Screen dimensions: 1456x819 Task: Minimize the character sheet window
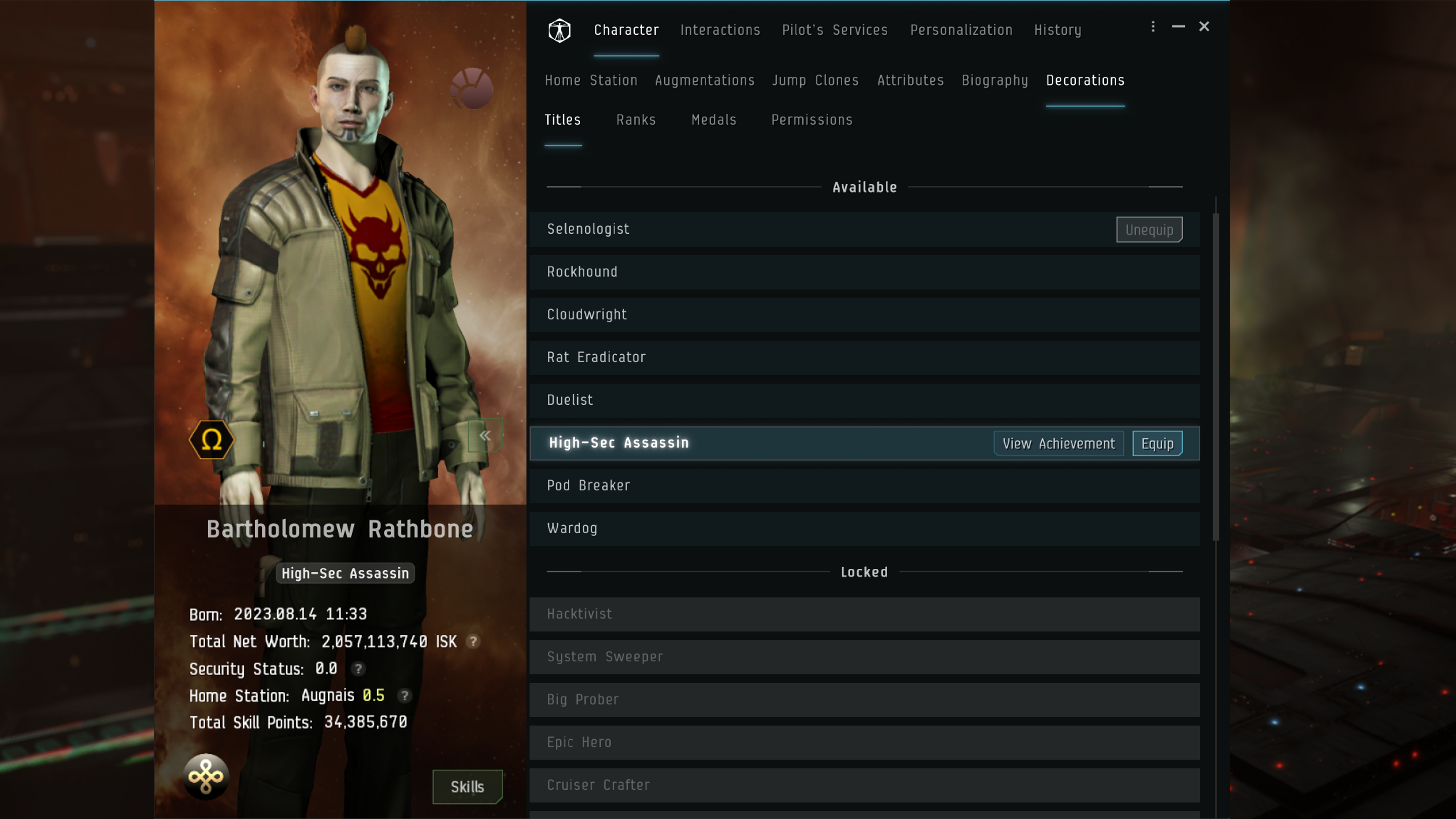(x=1178, y=26)
